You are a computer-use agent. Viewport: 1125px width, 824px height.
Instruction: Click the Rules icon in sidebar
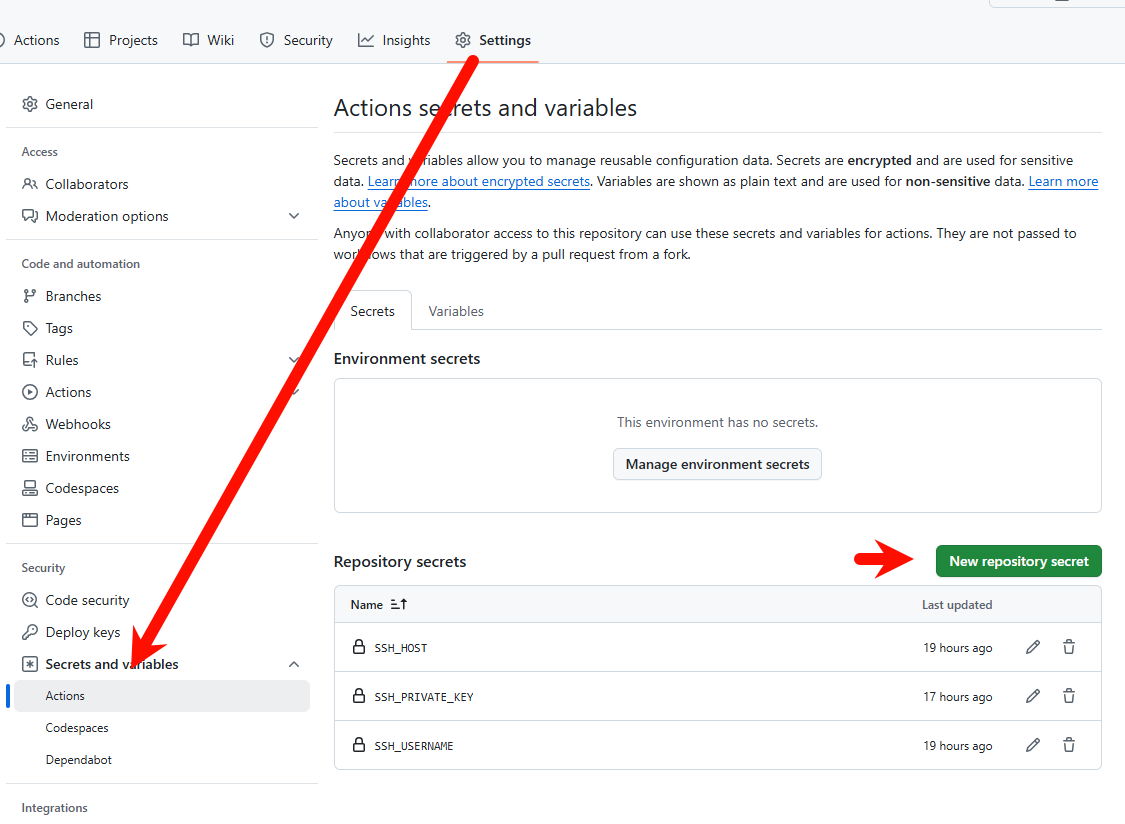[29, 360]
